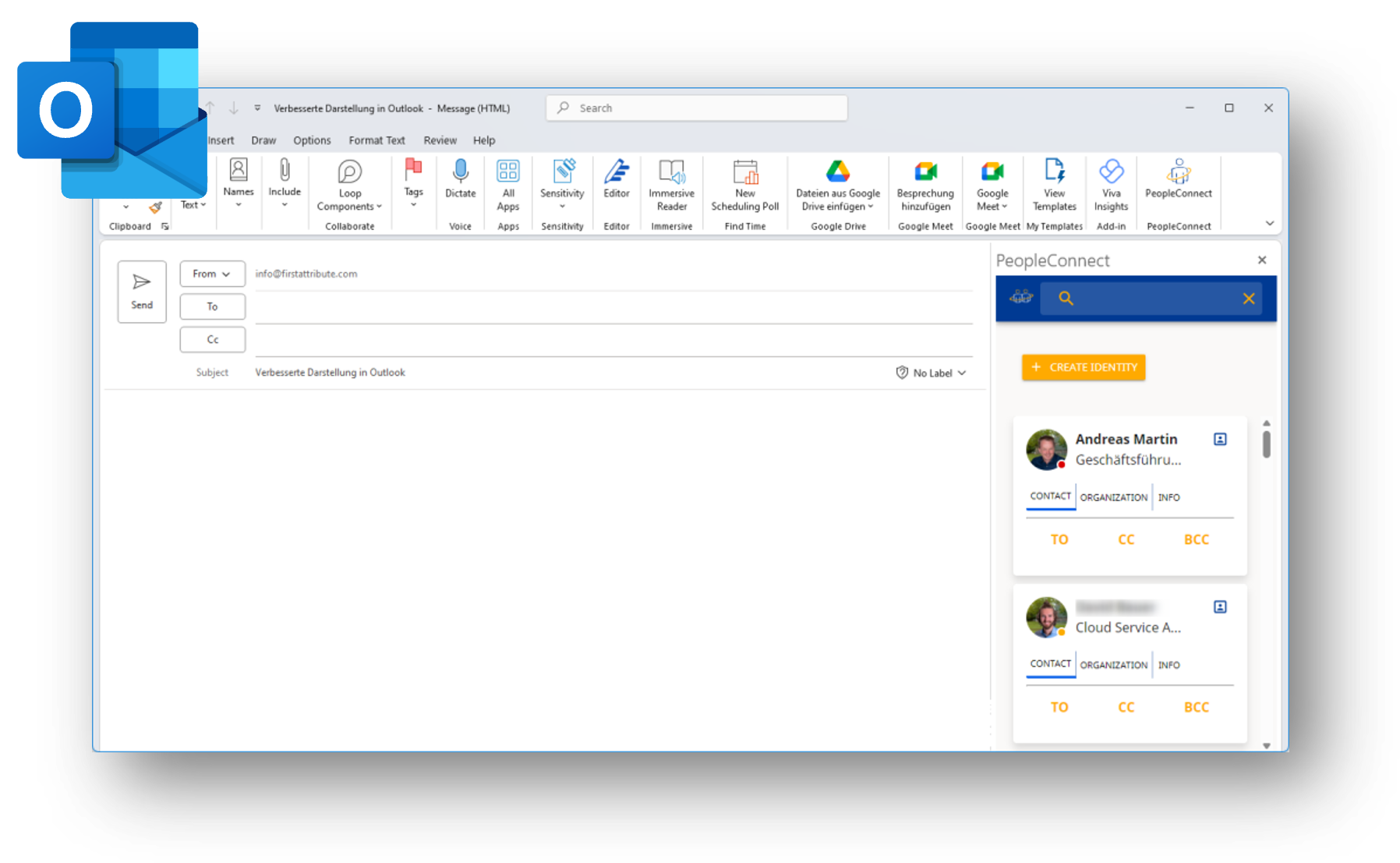
Task: Open the Review menu tab
Action: pos(440,140)
